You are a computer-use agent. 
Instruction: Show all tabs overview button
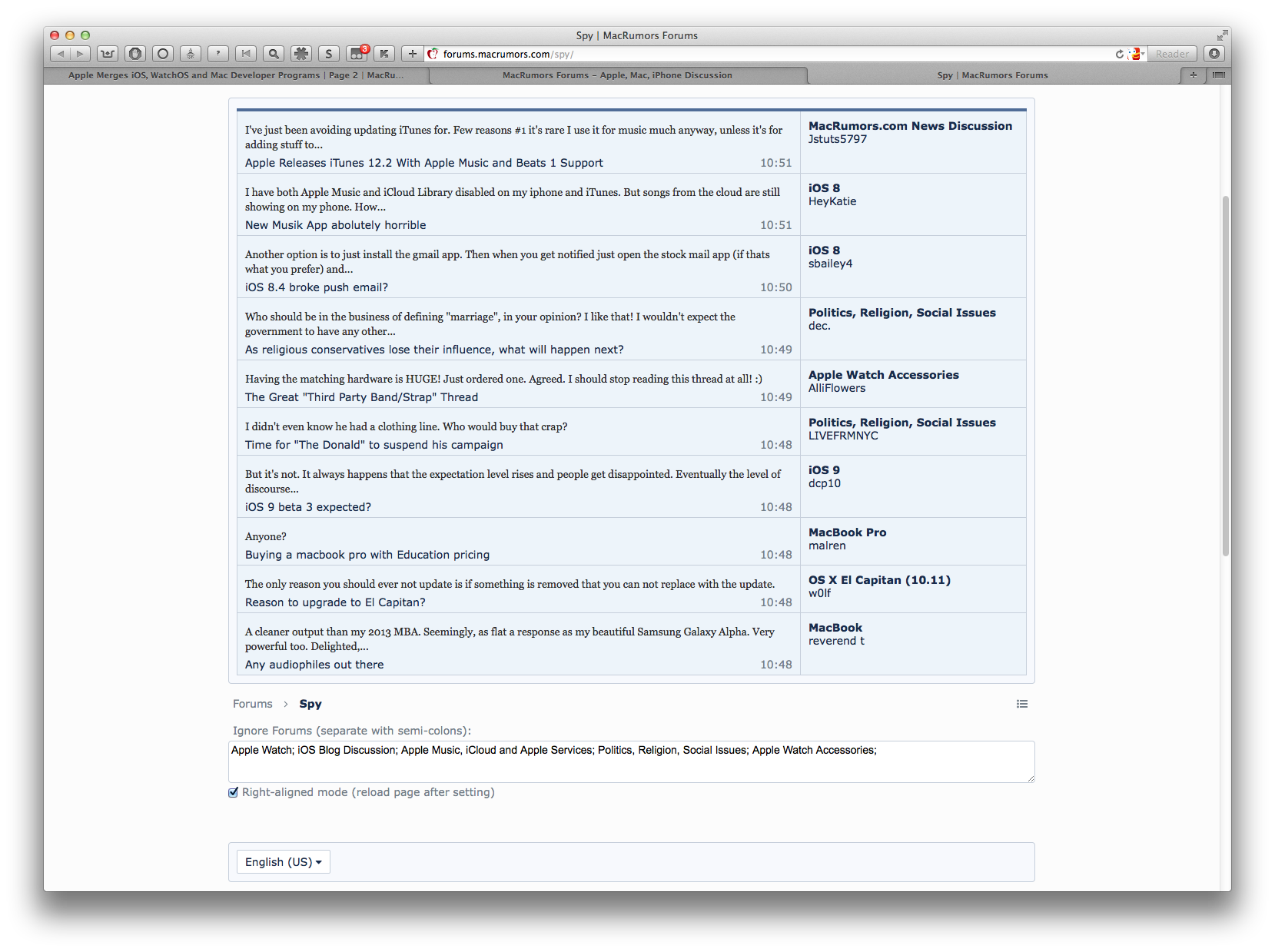(1218, 75)
